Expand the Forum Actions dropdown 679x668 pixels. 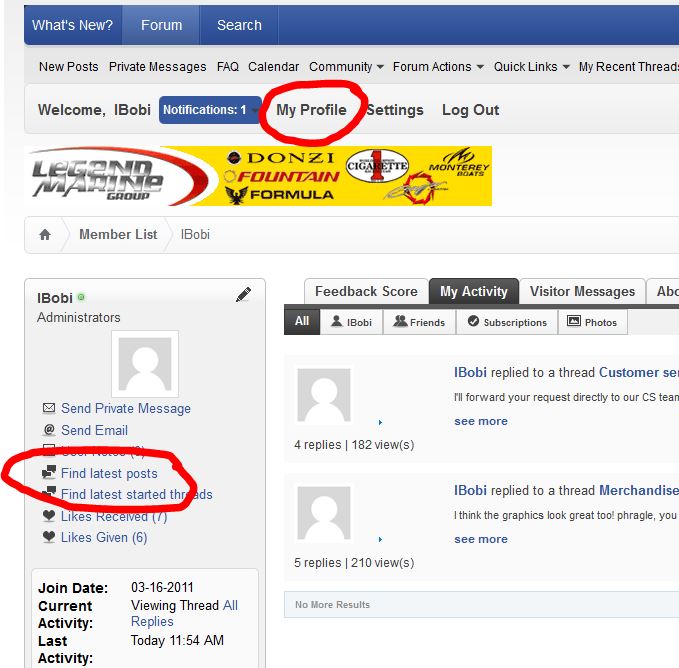coord(438,67)
